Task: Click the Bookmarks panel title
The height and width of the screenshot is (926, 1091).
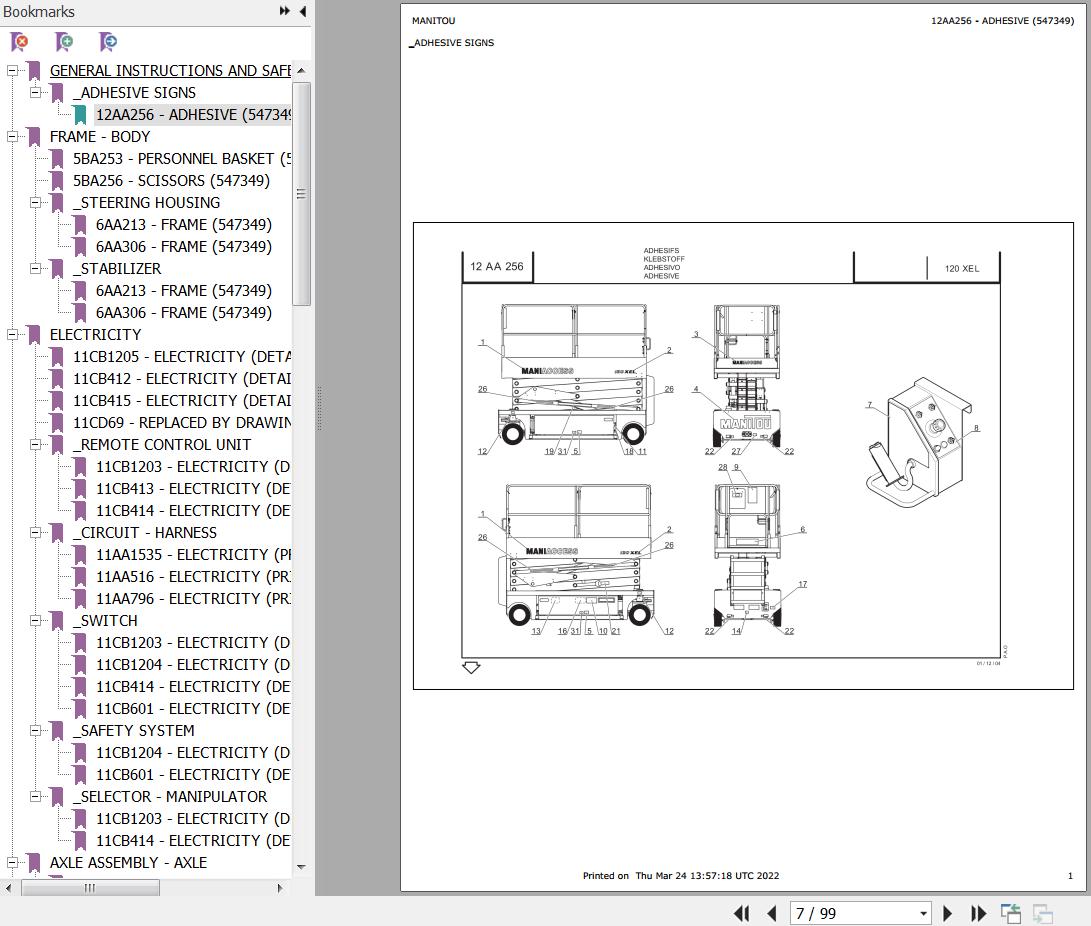Action: [39, 11]
